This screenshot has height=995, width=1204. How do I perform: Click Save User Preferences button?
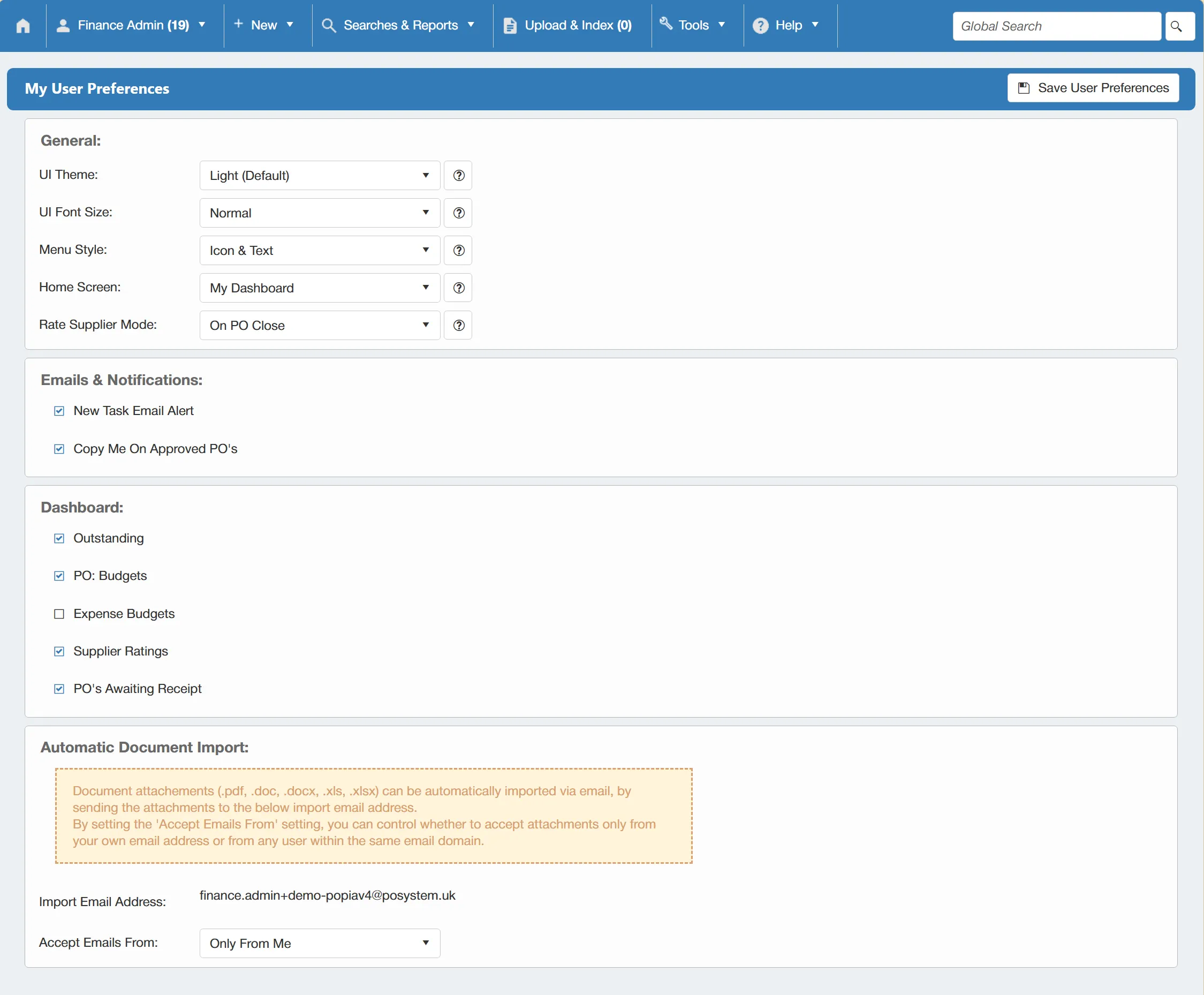point(1093,88)
